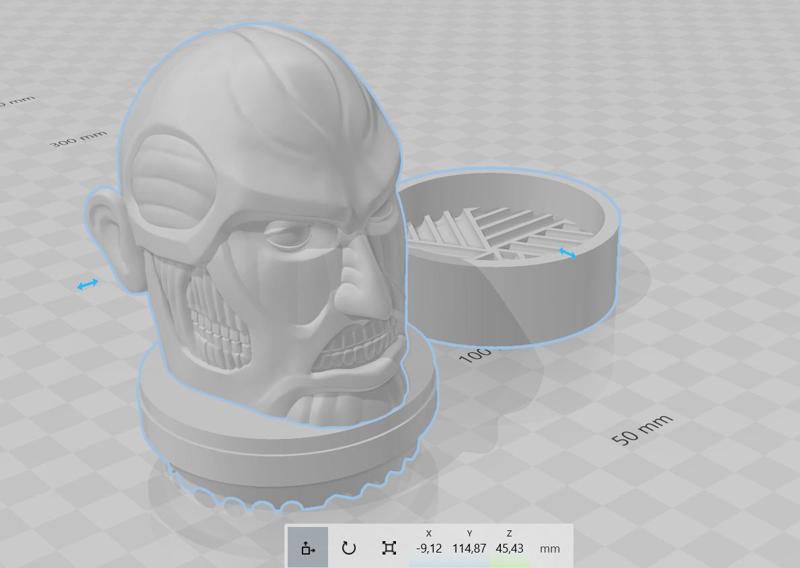Select the Move tool icon
Screen dimensions: 800x568
308,548
